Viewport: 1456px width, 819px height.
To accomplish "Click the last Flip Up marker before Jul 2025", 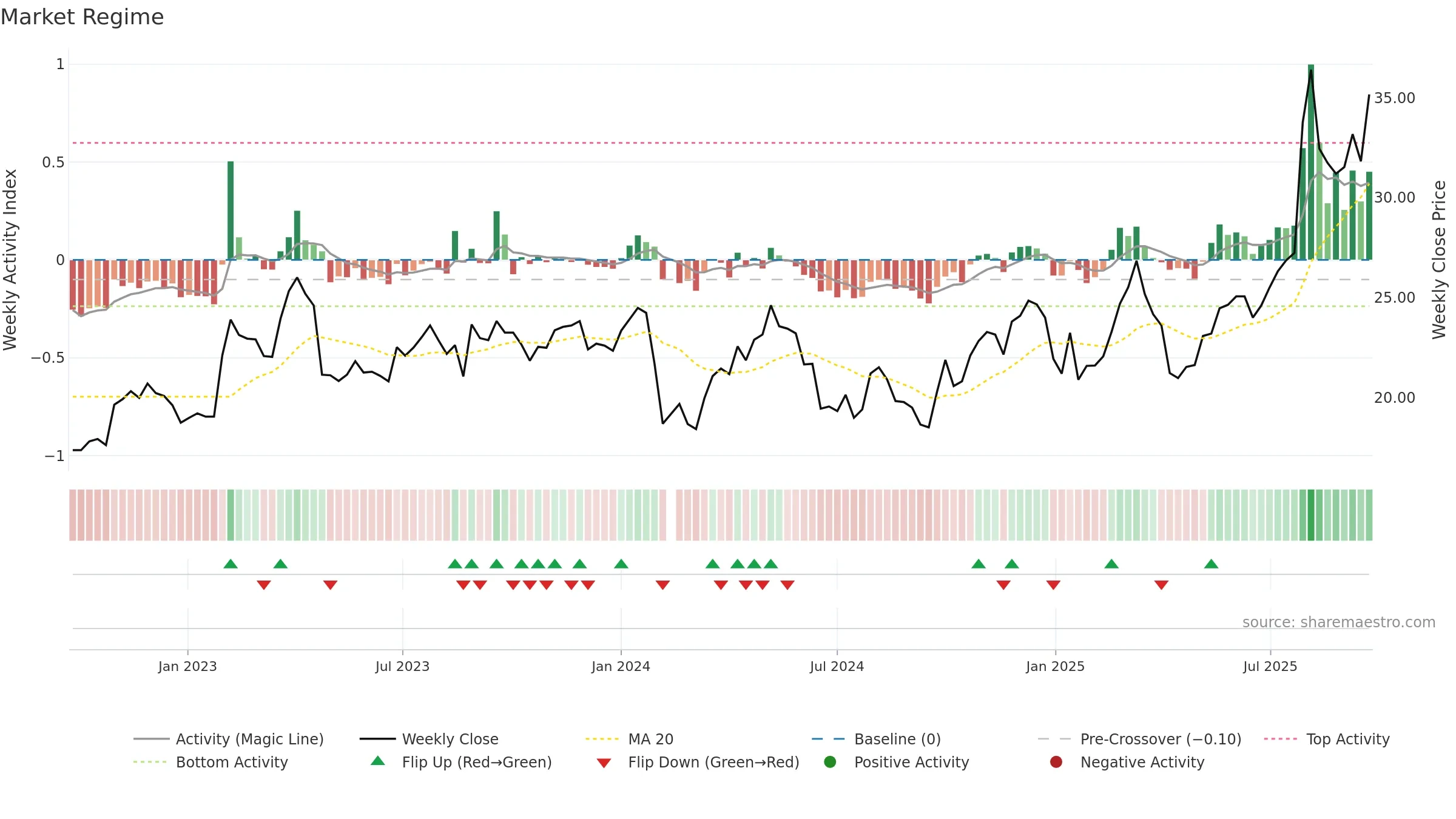I will [x=1212, y=564].
